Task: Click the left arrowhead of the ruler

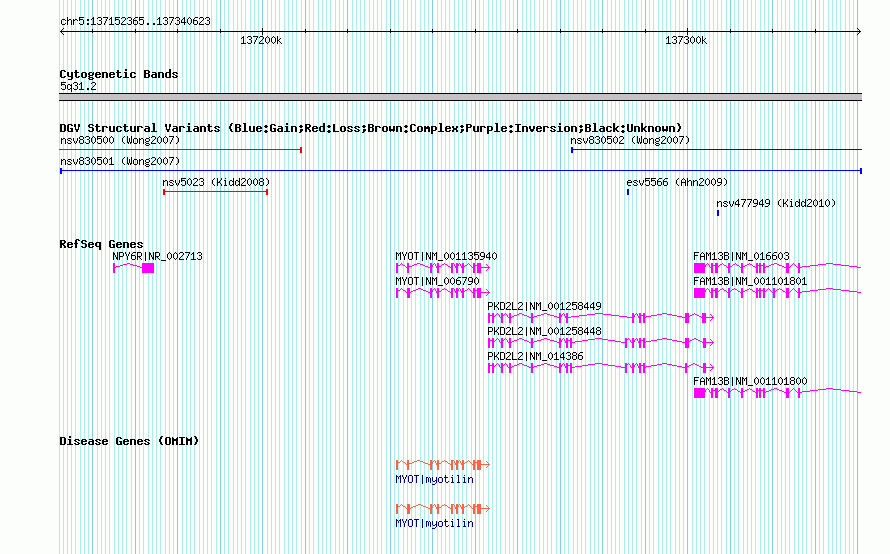Action: [62, 32]
